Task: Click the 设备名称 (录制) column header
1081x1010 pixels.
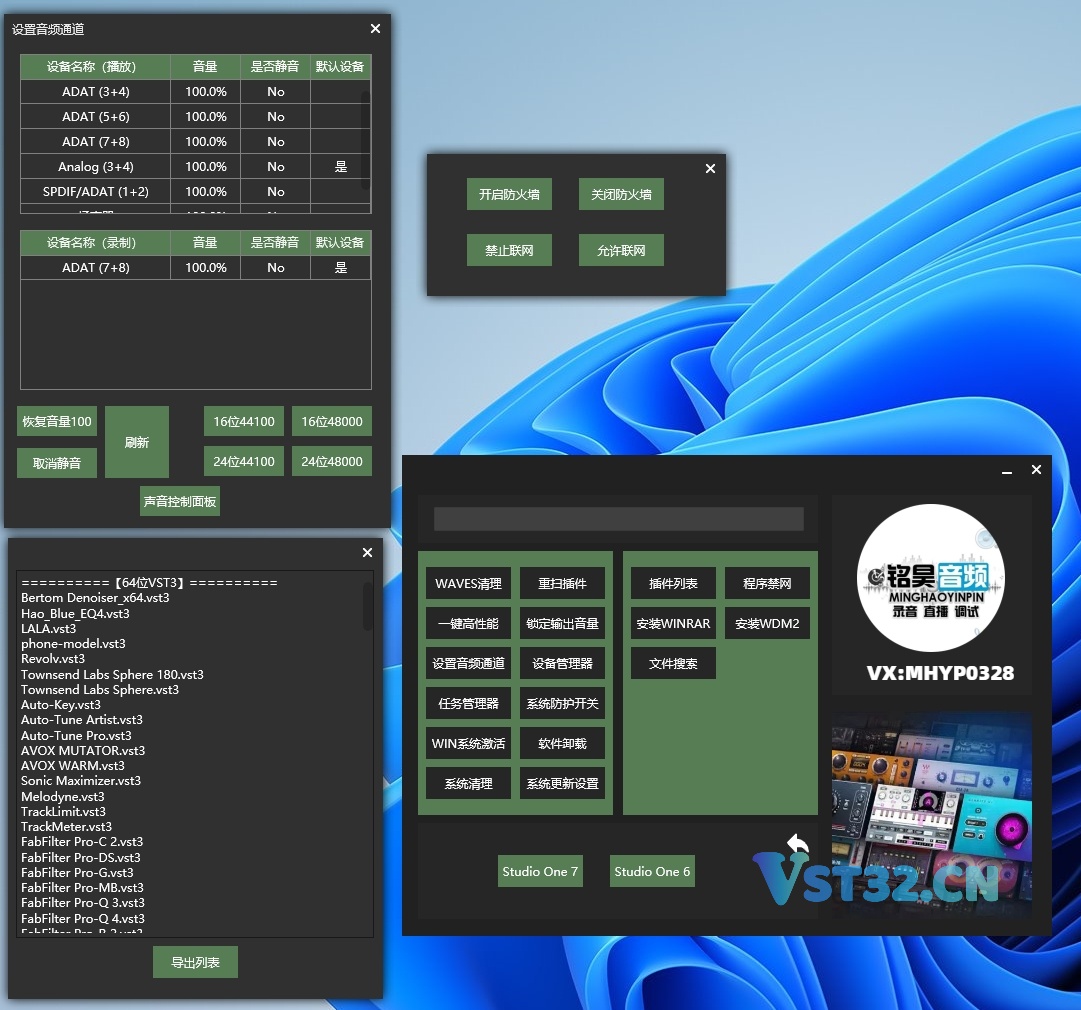Action: [95, 243]
